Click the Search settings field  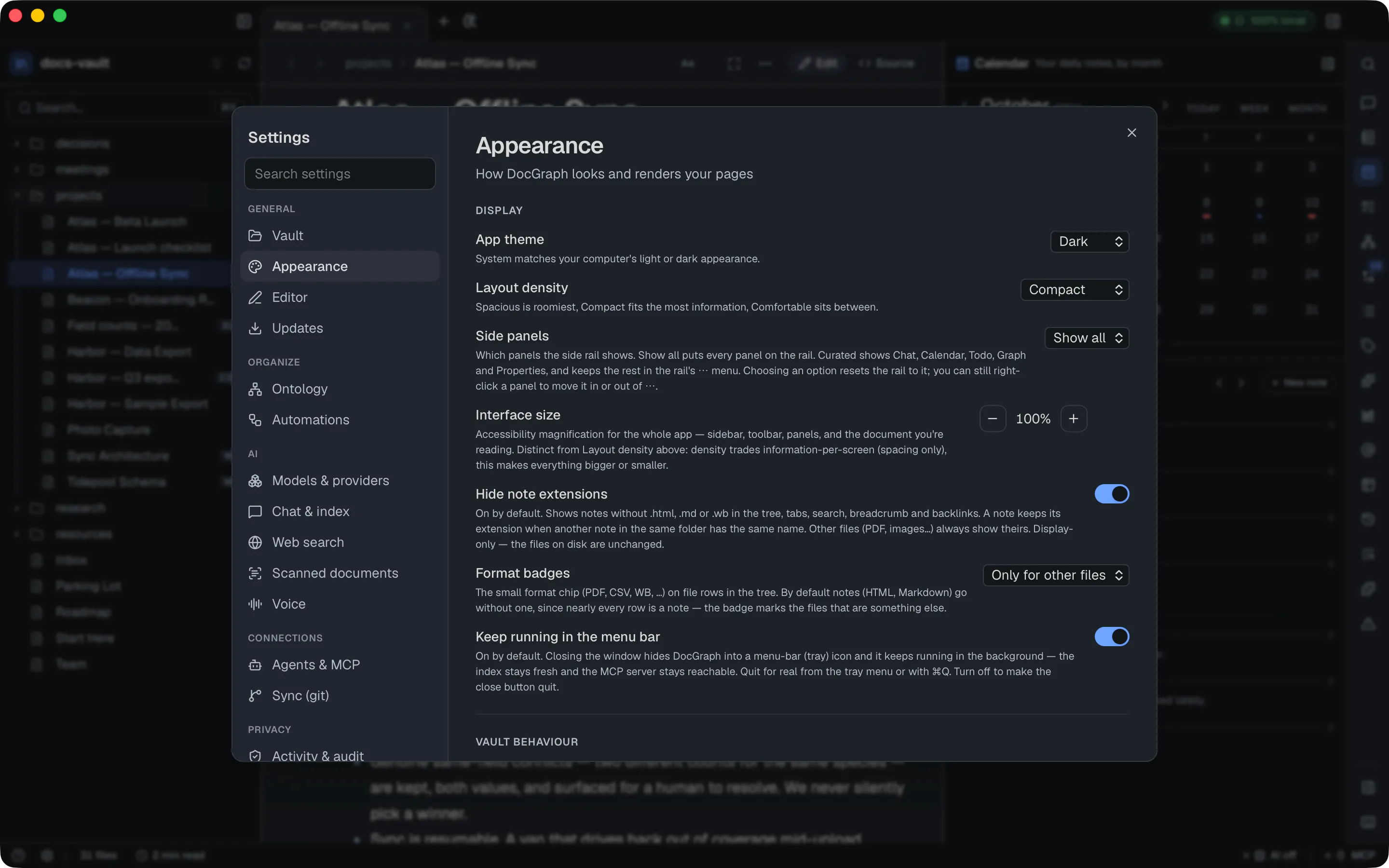[x=340, y=174]
